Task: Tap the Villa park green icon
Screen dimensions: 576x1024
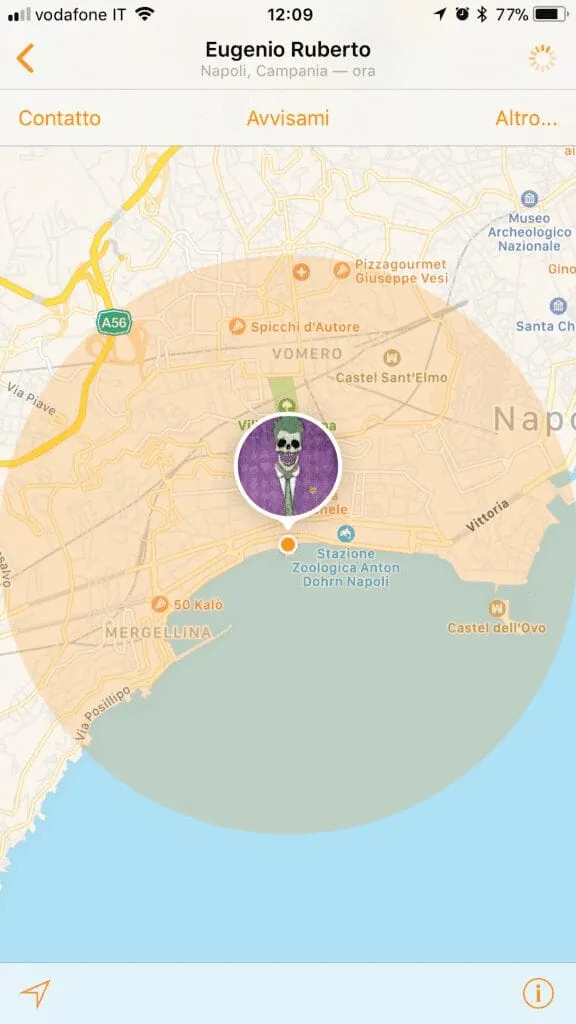Action: coord(285,406)
